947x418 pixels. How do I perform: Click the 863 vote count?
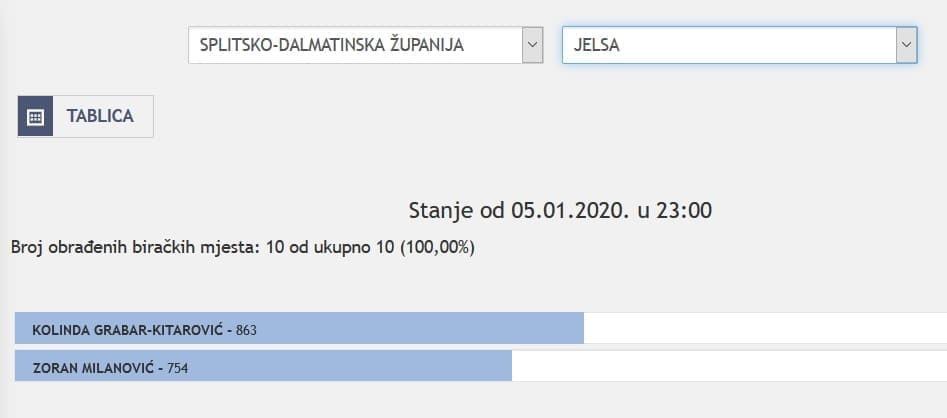(x=246, y=329)
